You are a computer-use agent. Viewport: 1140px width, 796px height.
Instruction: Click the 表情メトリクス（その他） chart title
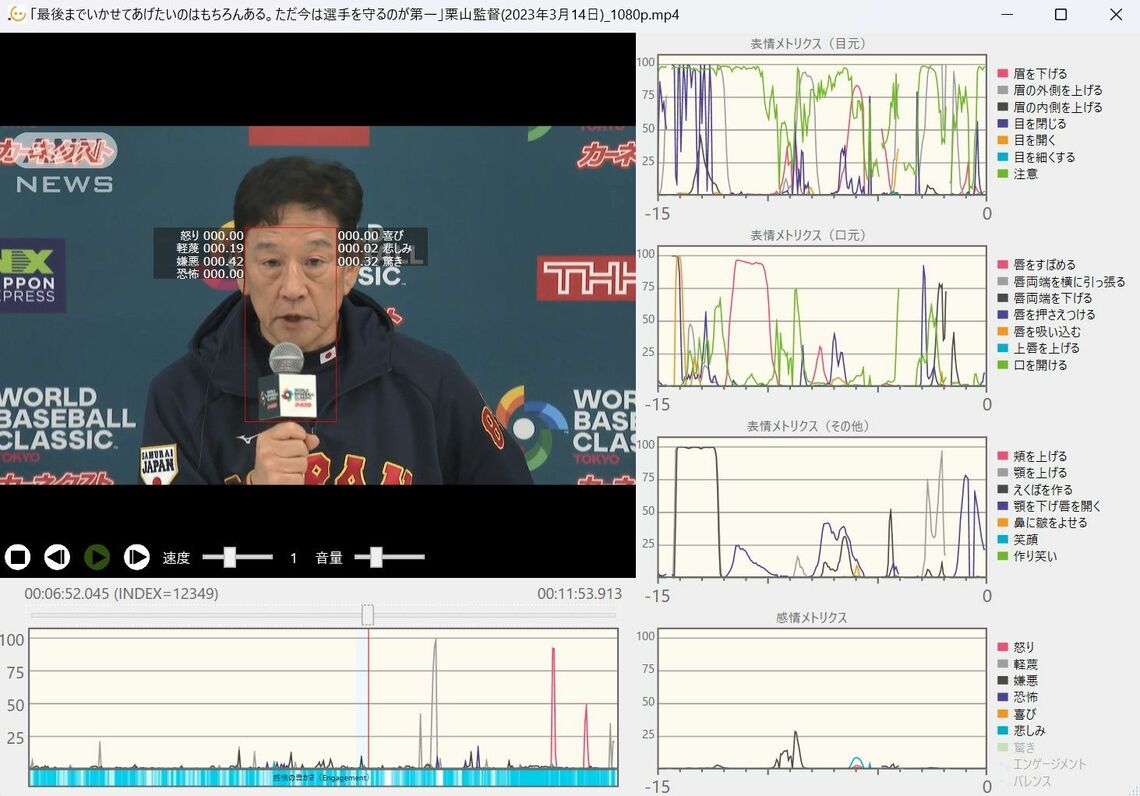808,426
